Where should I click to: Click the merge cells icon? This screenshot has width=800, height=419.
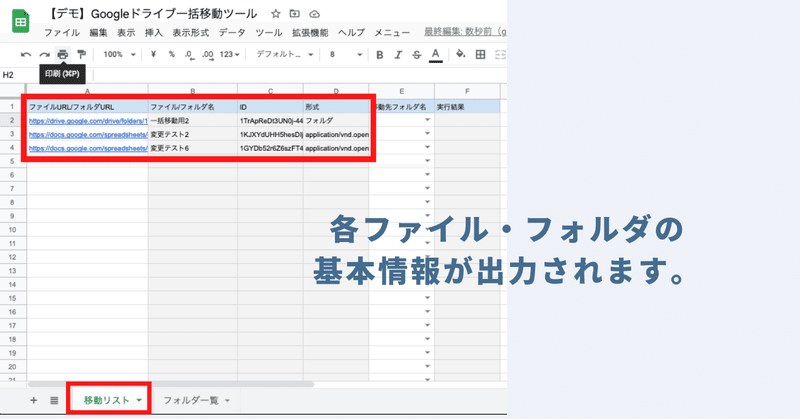(500, 54)
